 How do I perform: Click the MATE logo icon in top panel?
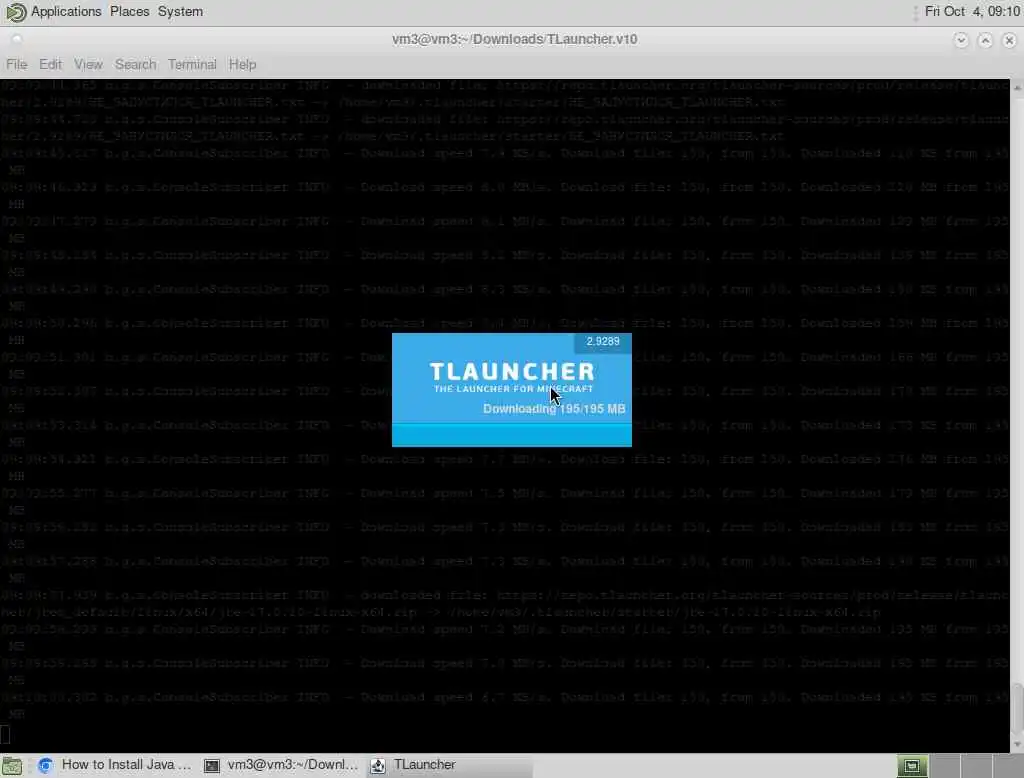click(15, 12)
